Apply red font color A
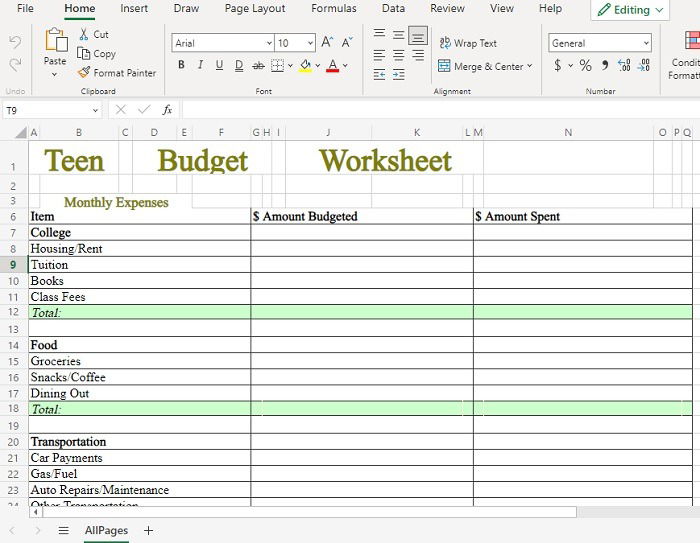The height and width of the screenshot is (543, 700). [333, 66]
